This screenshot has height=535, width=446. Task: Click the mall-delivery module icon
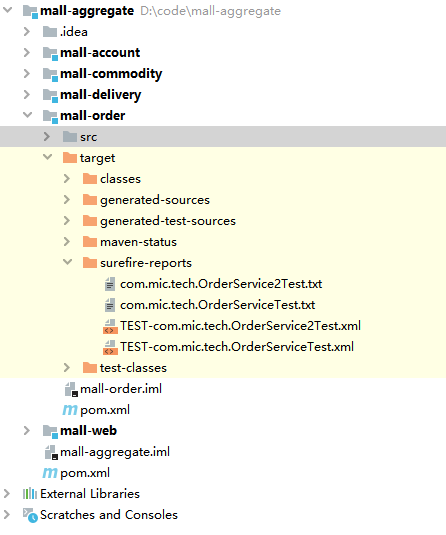tap(50, 96)
